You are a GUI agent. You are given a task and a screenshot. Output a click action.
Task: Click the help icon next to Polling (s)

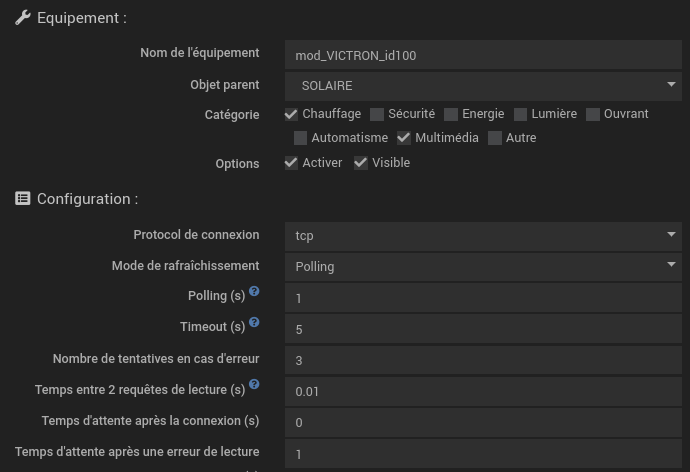click(254, 292)
